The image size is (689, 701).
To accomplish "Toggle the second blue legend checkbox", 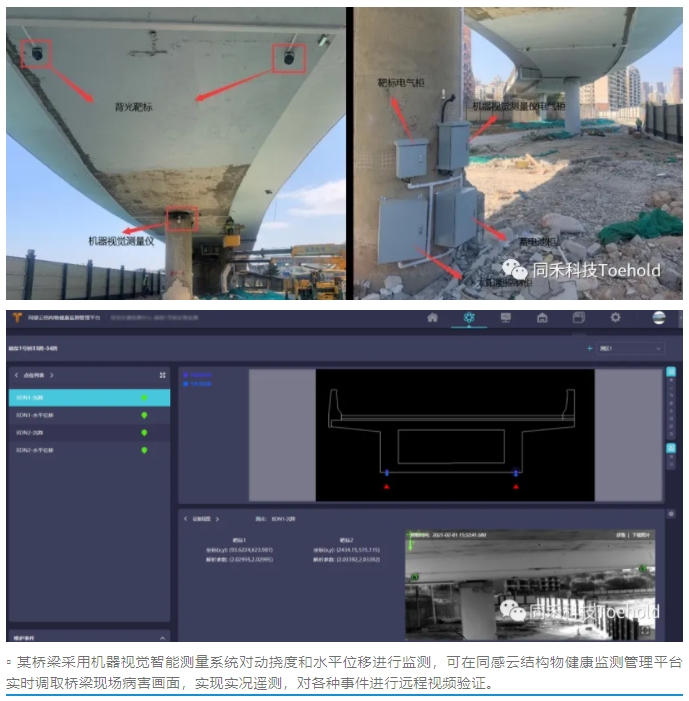I will tap(185, 383).
